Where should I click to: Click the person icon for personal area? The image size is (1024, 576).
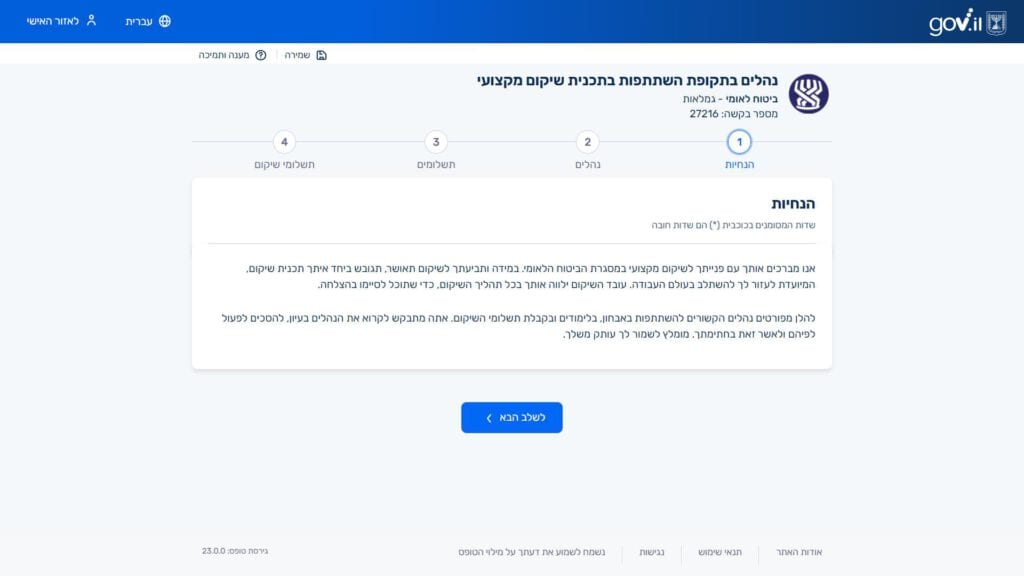91,21
